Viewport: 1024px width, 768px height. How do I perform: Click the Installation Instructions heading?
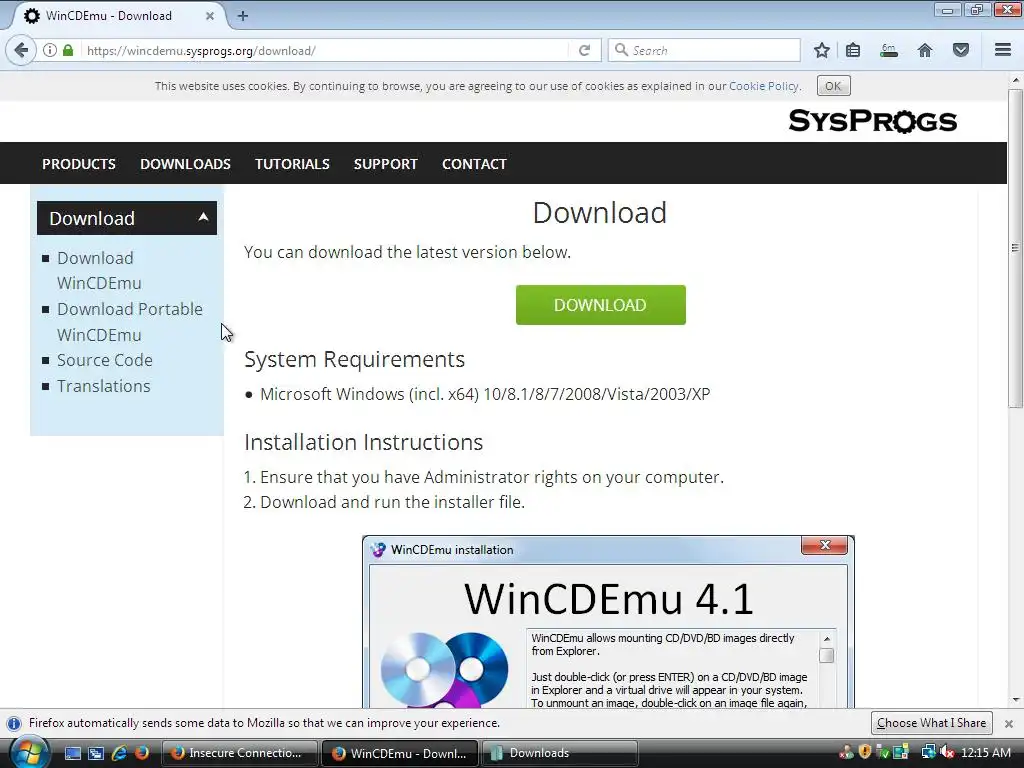click(364, 442)
